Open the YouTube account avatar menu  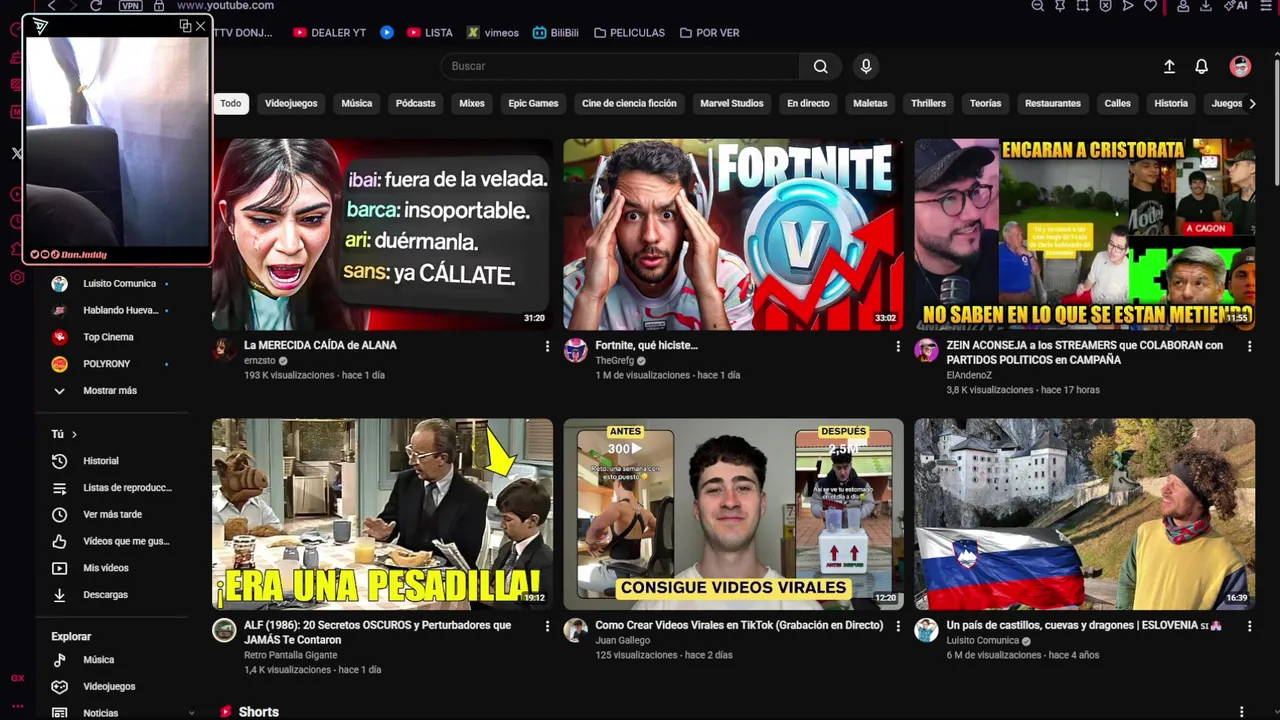[x=1240, y=66]
